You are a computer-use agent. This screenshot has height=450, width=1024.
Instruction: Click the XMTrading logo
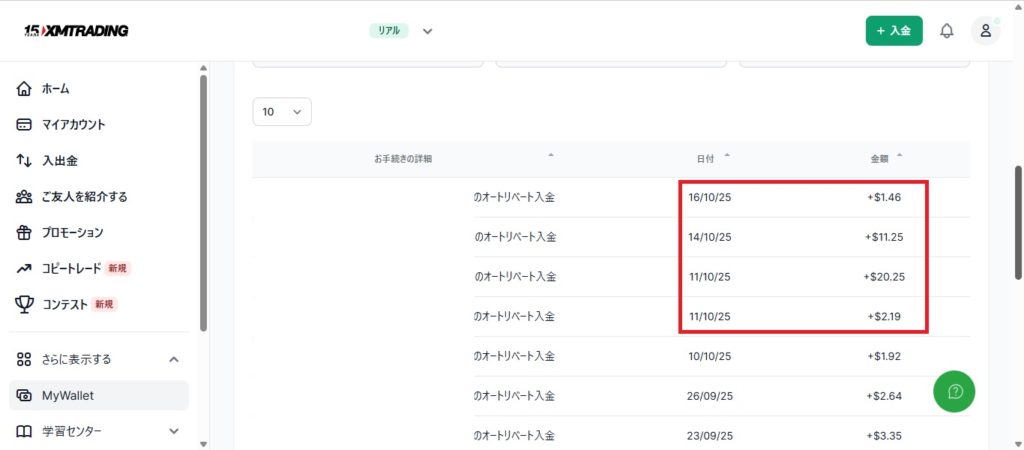pyautogui.click(x=76, y=31)
